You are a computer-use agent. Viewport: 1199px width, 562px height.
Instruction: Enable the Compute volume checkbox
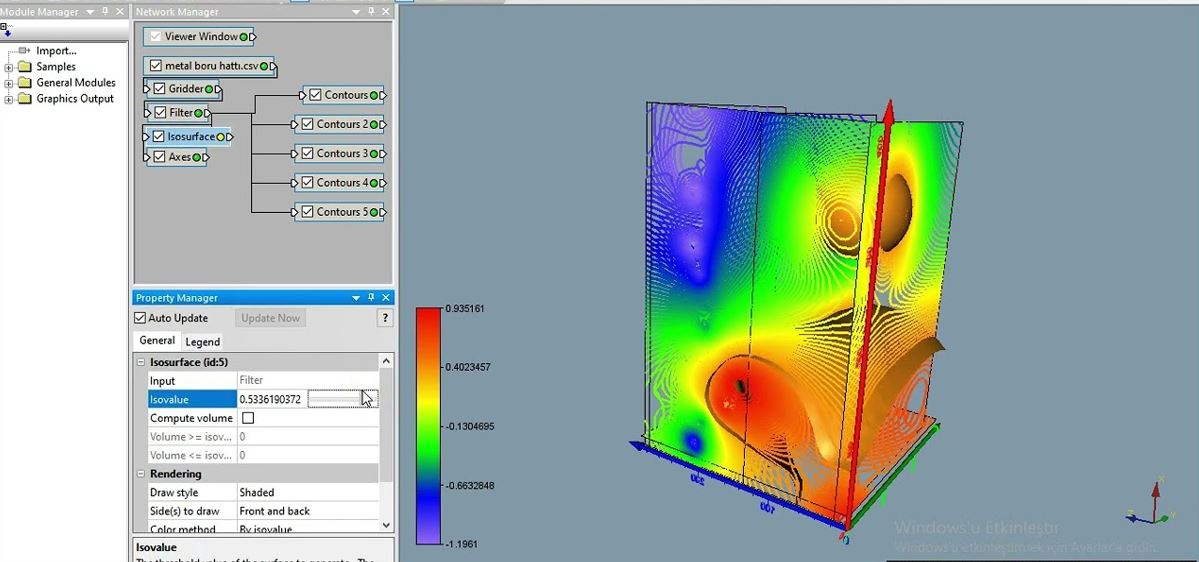(x=248, y=418)
